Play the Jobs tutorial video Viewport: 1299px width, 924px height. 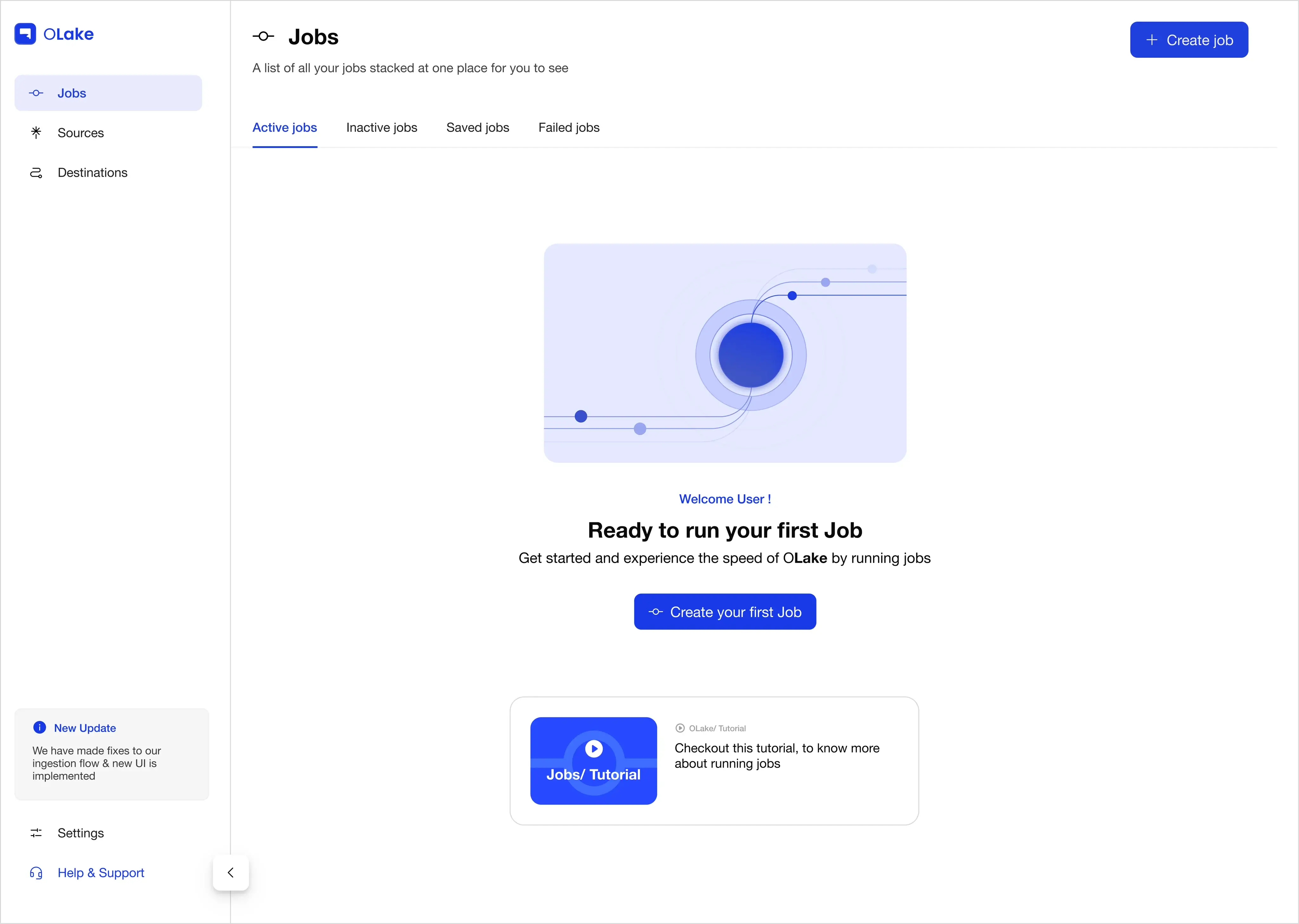(594, 749)
